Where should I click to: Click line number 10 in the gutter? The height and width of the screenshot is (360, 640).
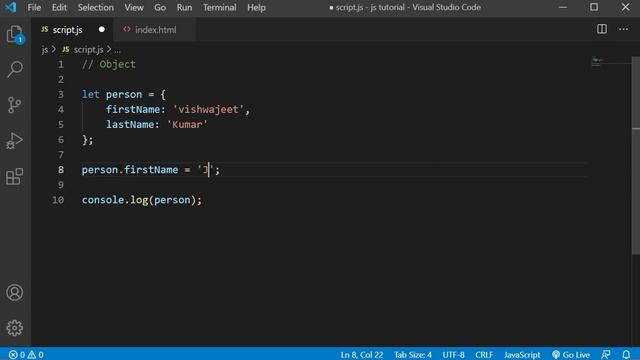click(58, 200)
